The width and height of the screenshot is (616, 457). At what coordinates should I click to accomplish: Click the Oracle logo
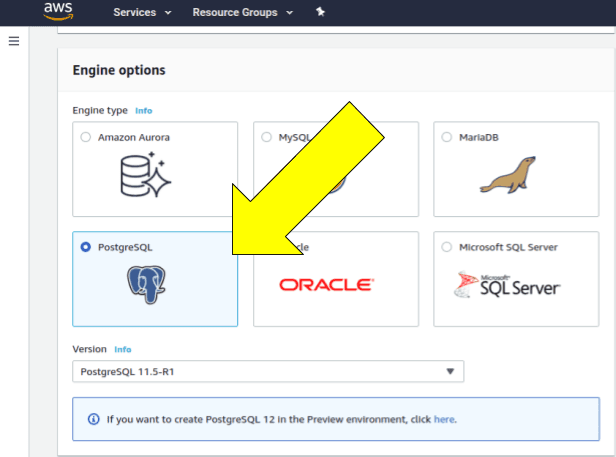(326, 285)
